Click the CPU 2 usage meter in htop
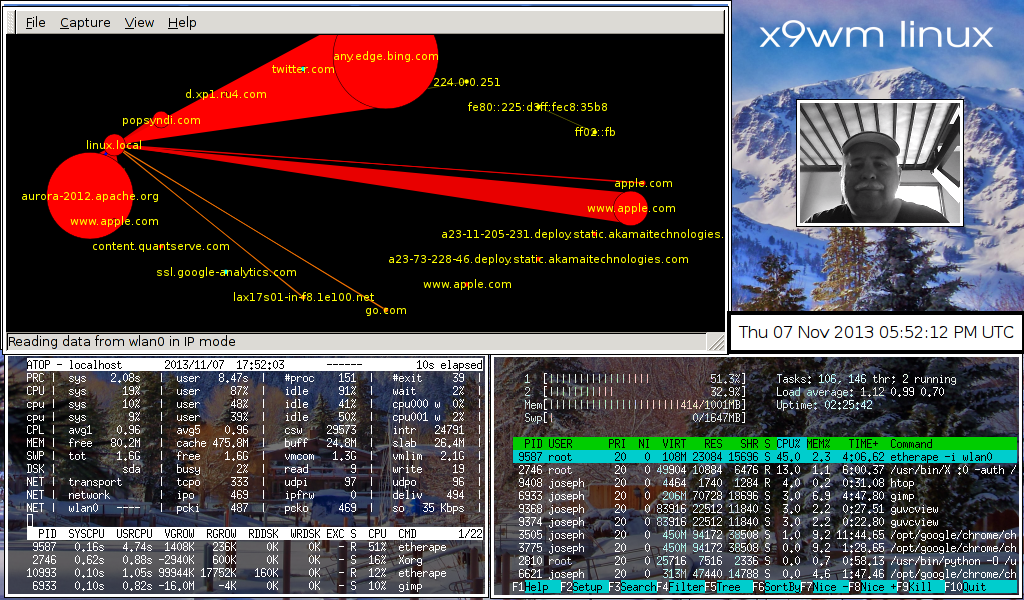Image resolution: width=1024 pixels, height=600 pixels. (x=635, y=392)
